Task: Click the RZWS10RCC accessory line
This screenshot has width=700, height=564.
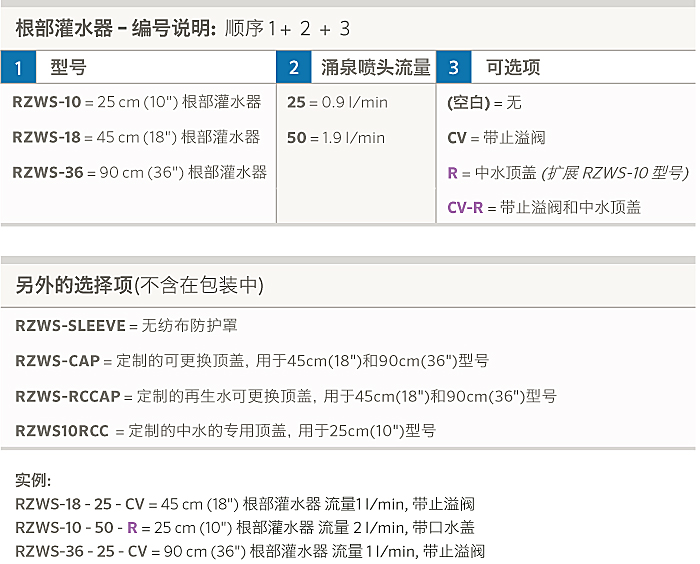Action: pos(225,431)
